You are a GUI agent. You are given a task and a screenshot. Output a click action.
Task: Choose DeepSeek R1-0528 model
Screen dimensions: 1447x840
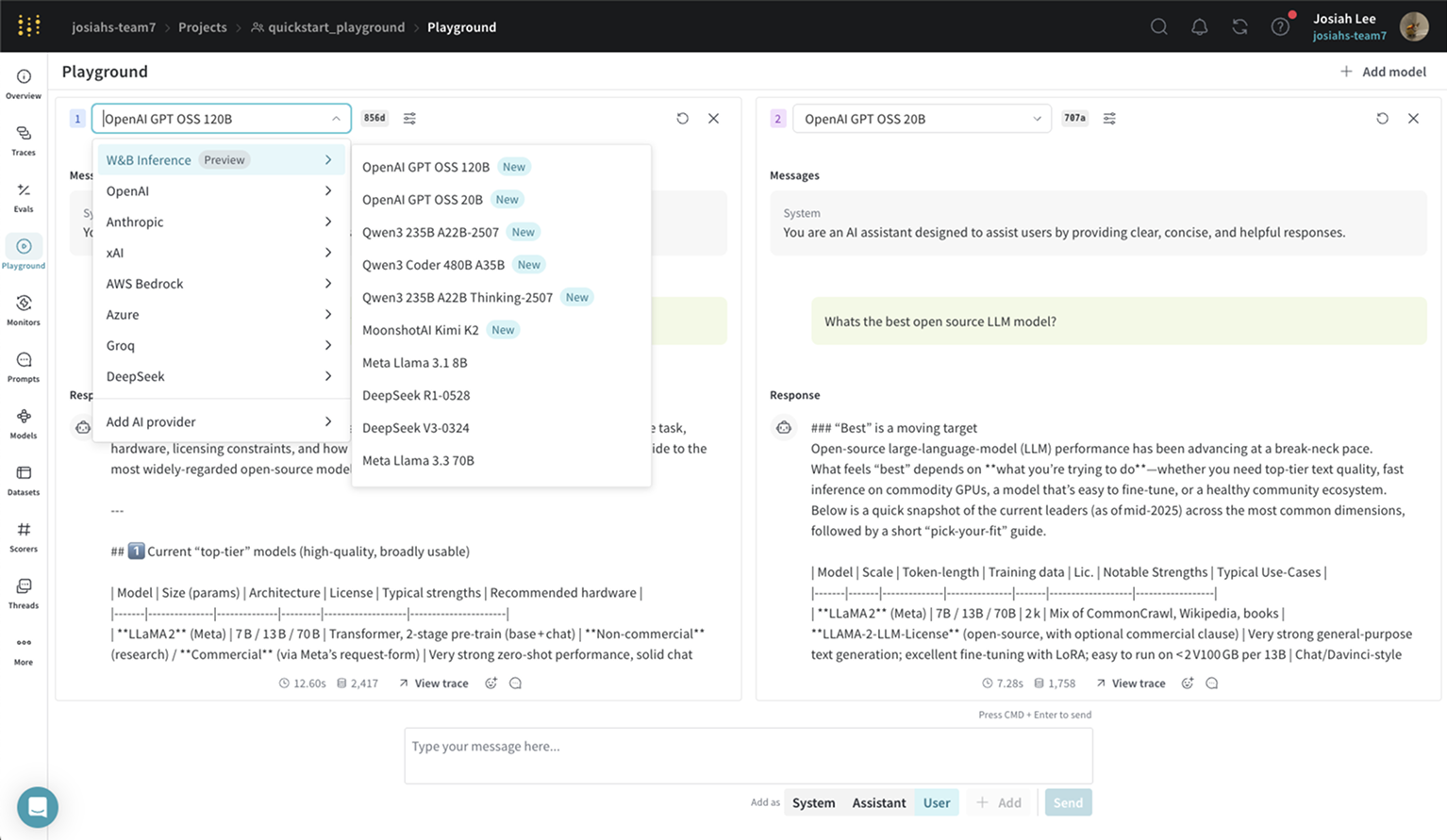[501, 396]
